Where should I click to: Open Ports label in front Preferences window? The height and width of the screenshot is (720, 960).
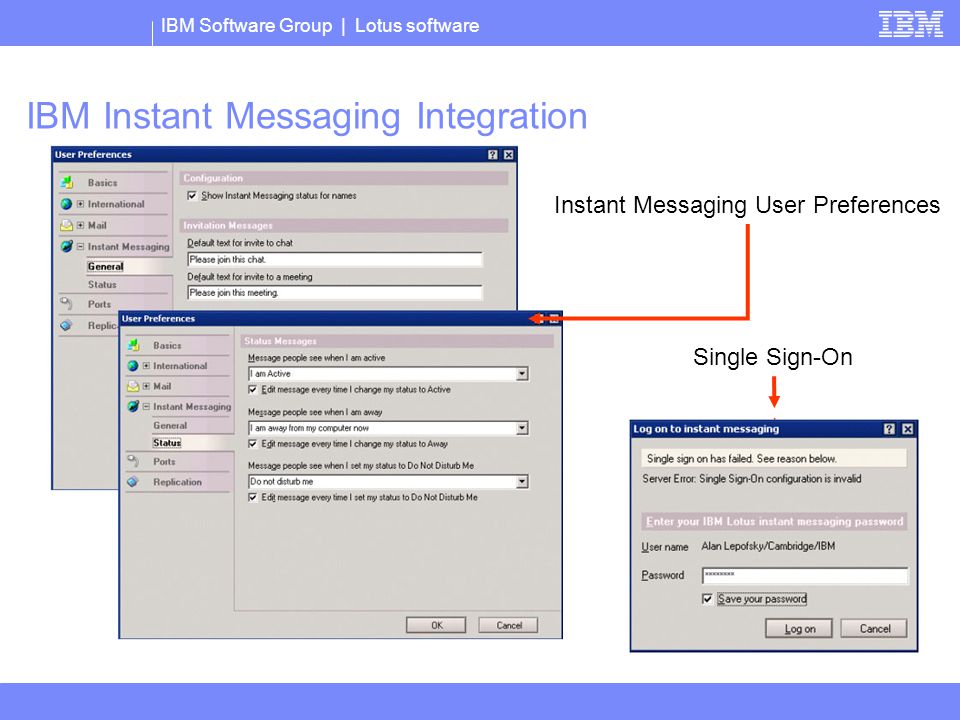pos(164,462)
